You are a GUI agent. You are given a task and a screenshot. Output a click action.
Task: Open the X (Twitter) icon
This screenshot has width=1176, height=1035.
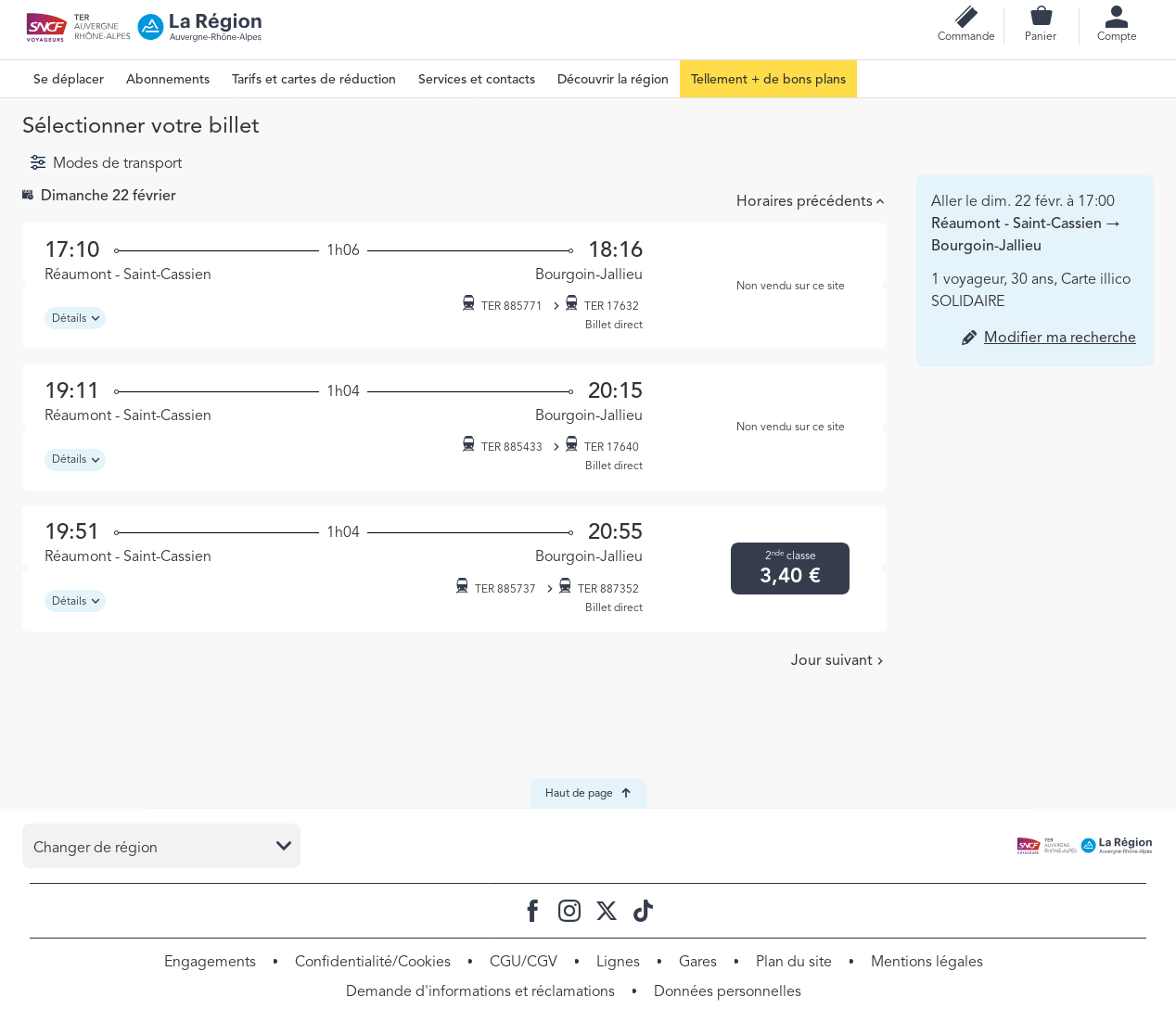[607, 911]
